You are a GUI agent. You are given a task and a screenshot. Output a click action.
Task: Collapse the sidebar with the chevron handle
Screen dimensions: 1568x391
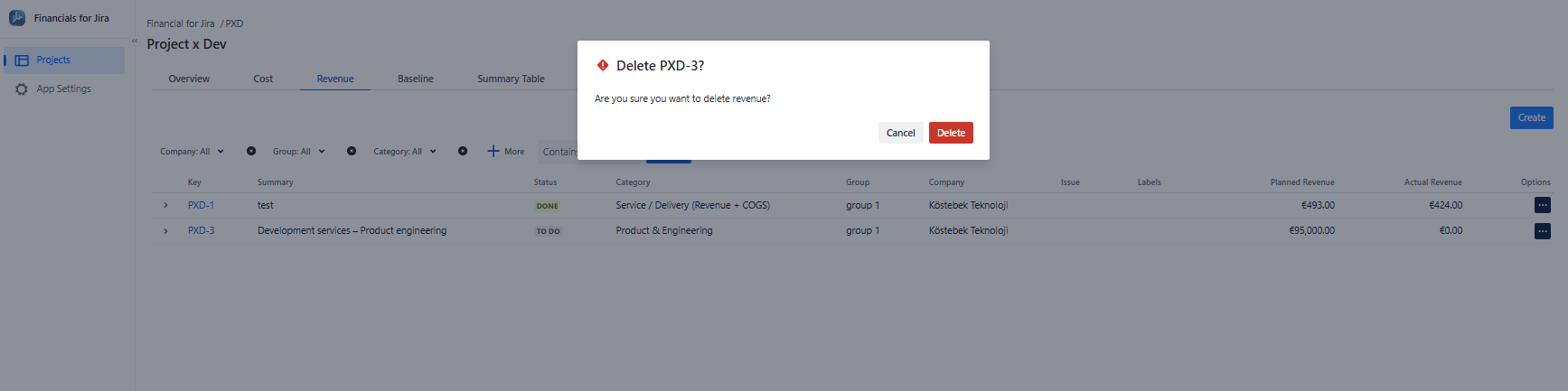(135, 41)
